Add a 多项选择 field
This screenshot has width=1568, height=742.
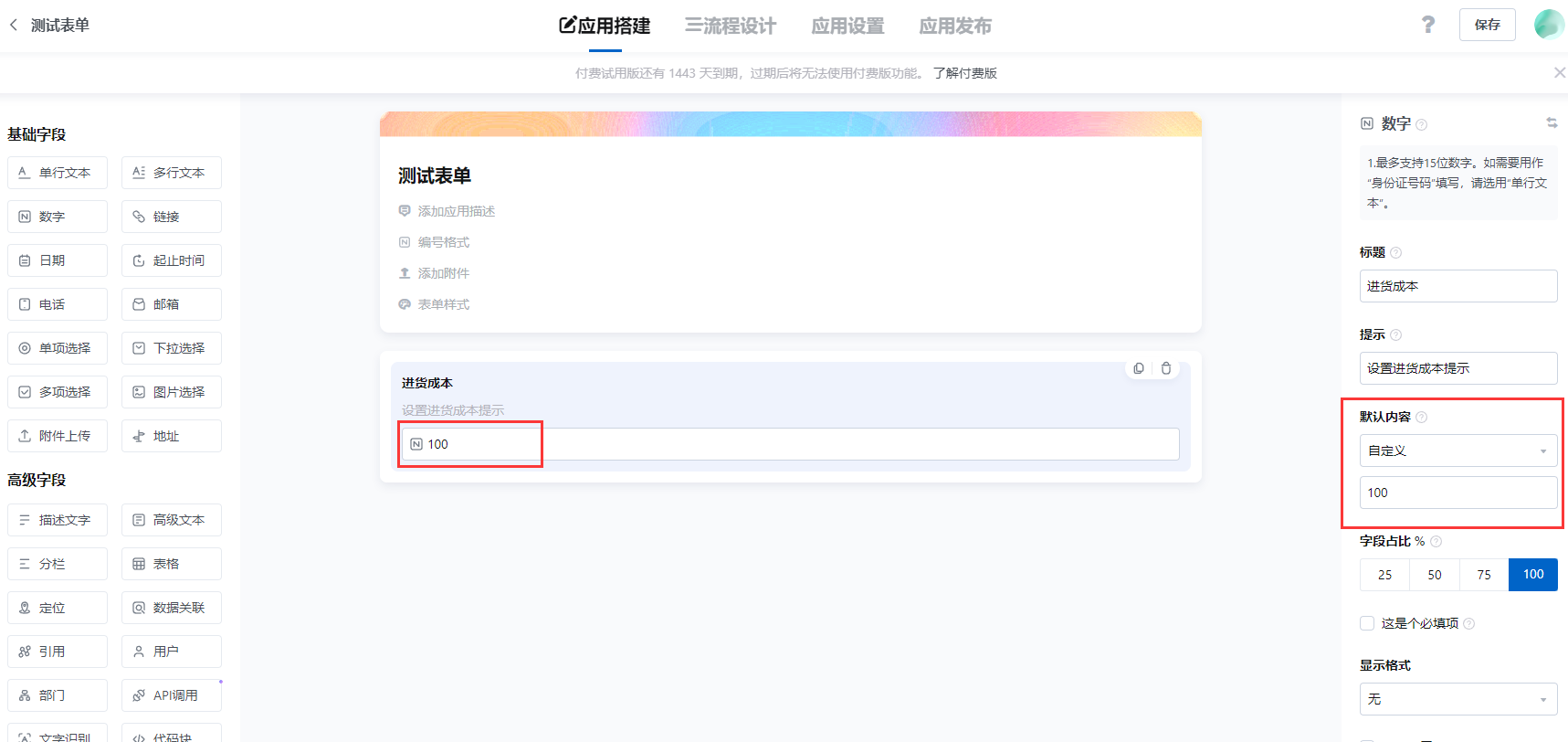(58, 392)
